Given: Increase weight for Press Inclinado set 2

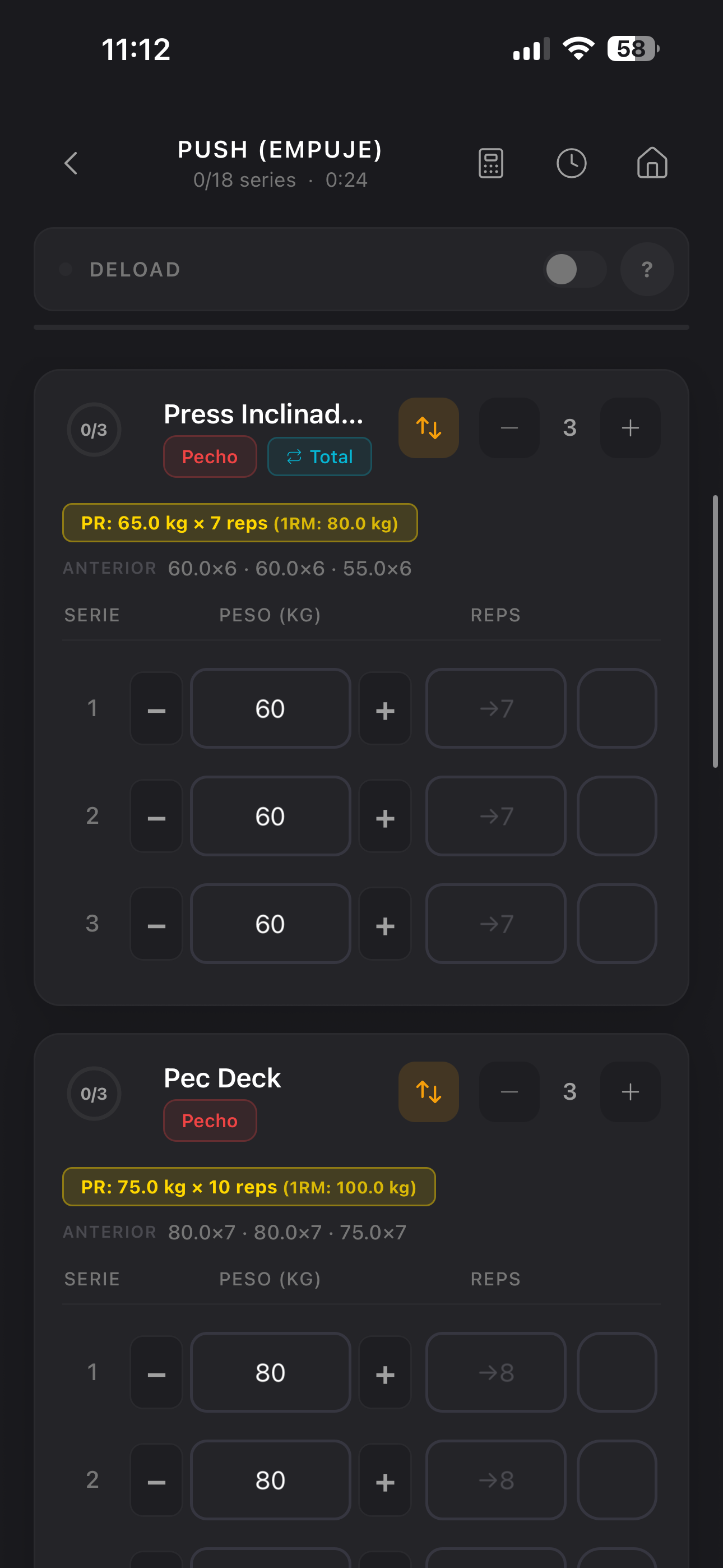Looking at the screenshot, I should point(384,817).
